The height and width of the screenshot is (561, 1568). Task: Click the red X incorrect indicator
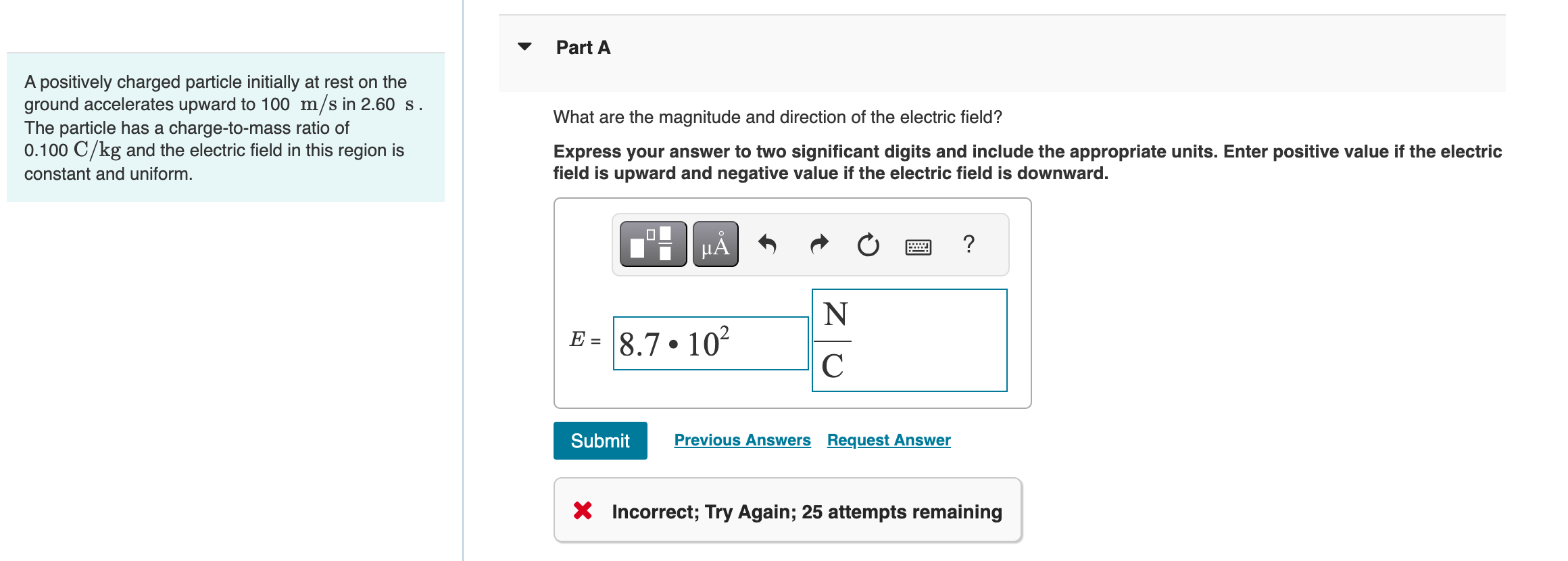[x=582, y=512]
